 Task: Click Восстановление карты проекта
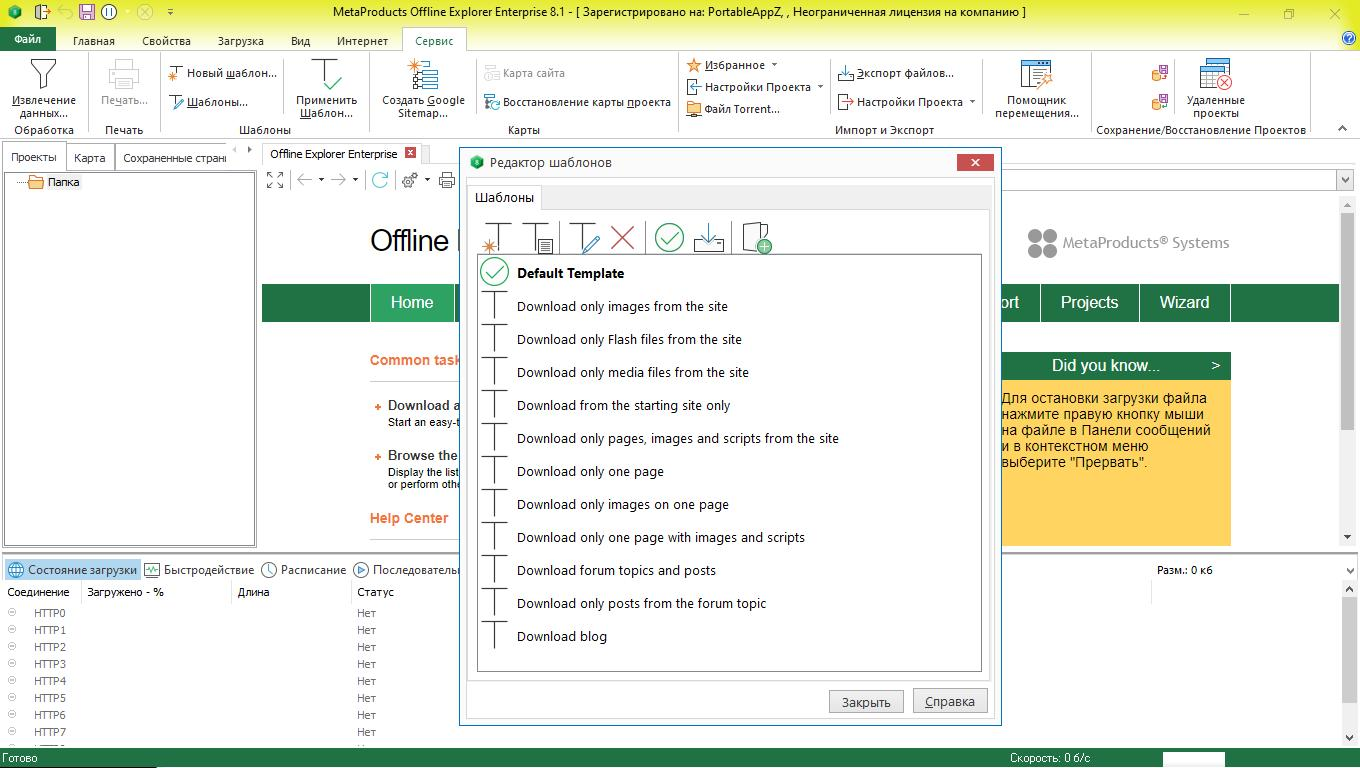577,102
